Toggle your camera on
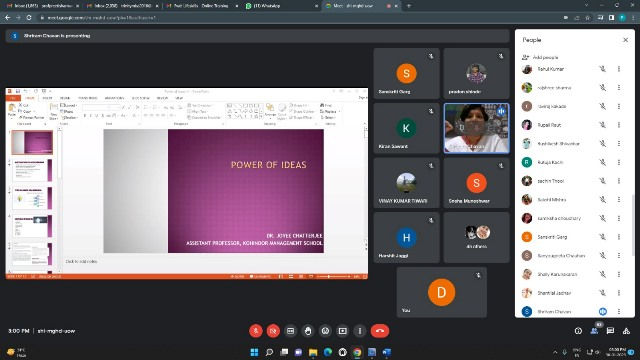The height and width of the screenshot is (360, 640). 273,331
